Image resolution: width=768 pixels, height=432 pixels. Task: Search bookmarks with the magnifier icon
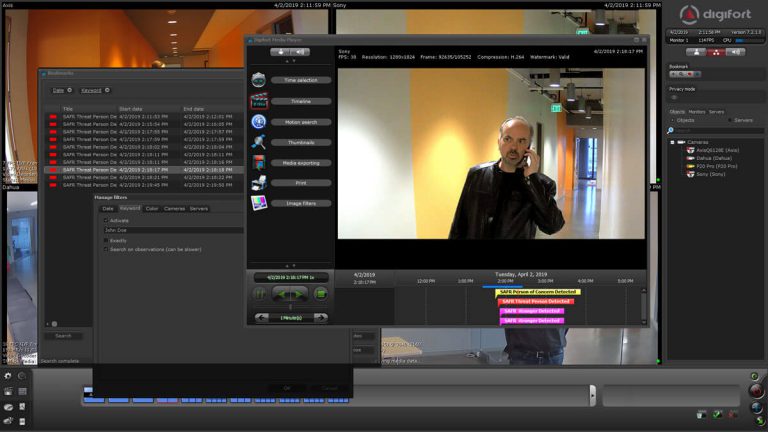(x=681, y=74)
